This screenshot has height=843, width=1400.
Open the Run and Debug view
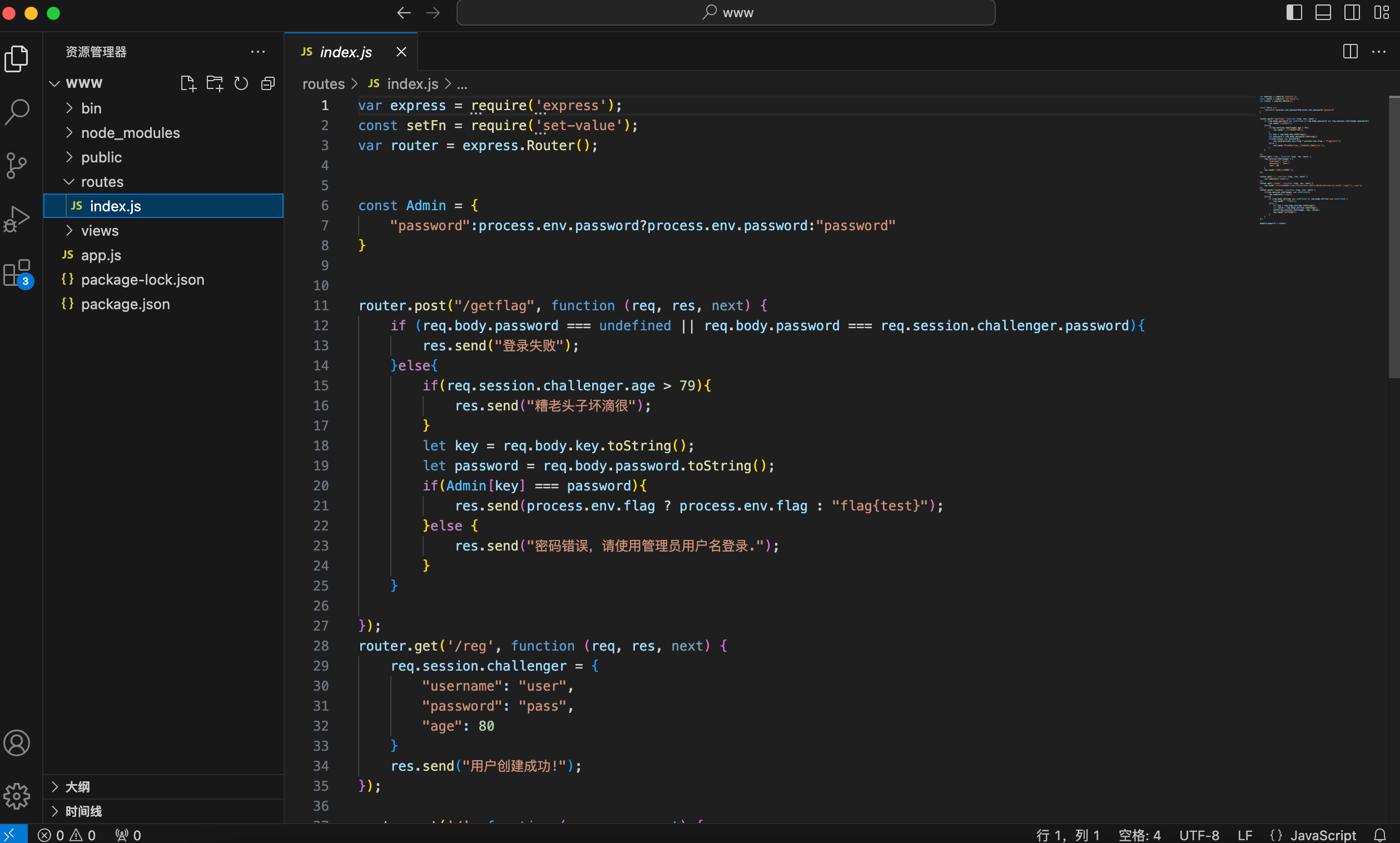(x=17, y=219)
